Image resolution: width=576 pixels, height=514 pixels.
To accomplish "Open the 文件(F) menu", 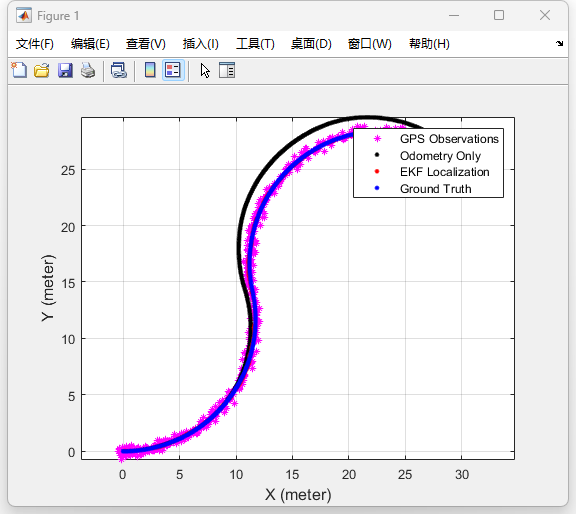I will 35,44.
